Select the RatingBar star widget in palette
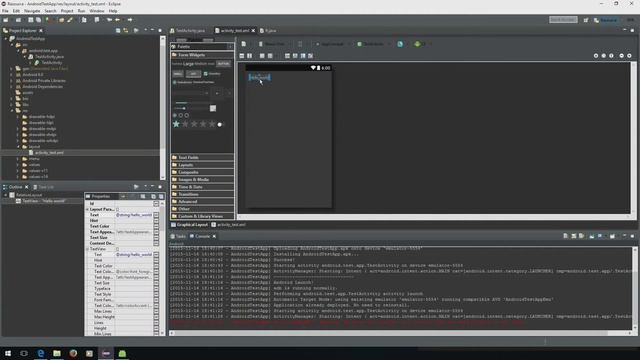Image resolution: width=640 pixels, height=360 pixels. pos(194,124)
